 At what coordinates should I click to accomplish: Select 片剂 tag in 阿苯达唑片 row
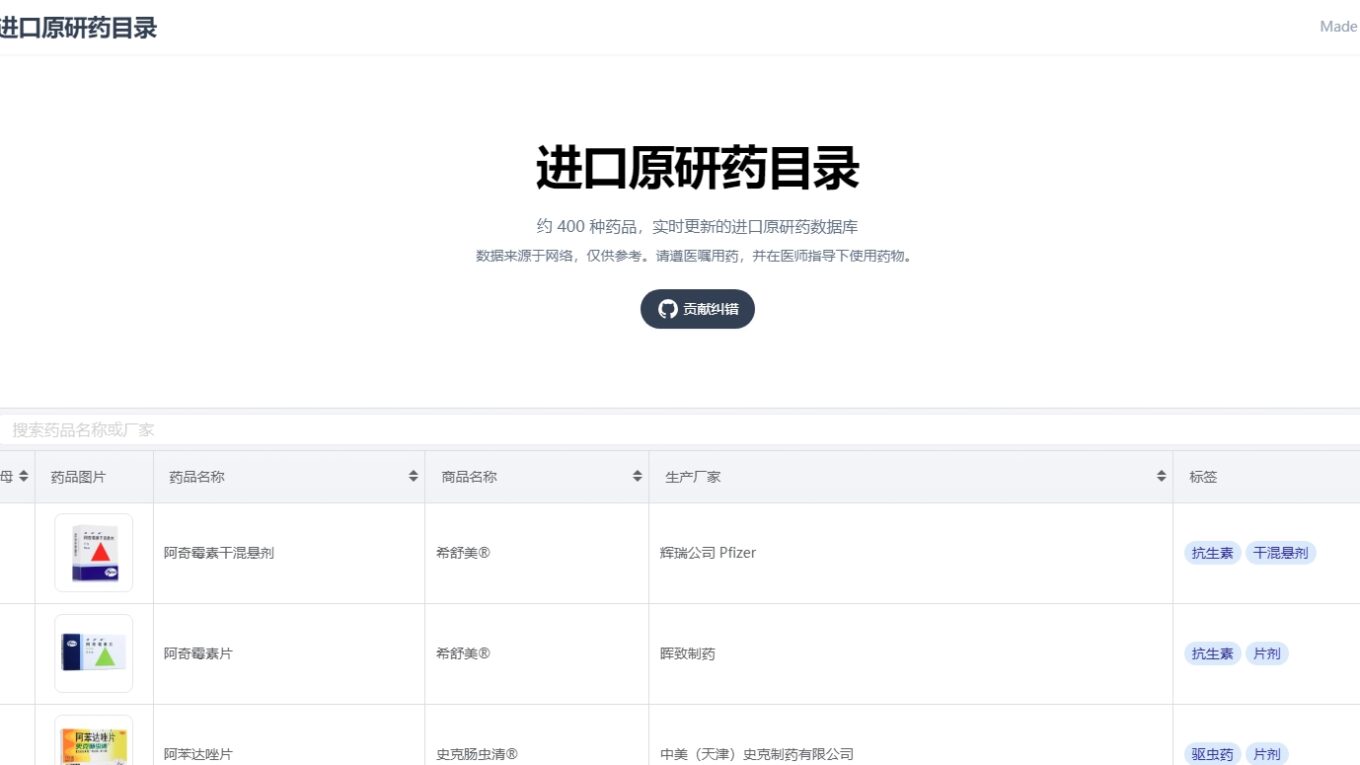coord(1267,754)
